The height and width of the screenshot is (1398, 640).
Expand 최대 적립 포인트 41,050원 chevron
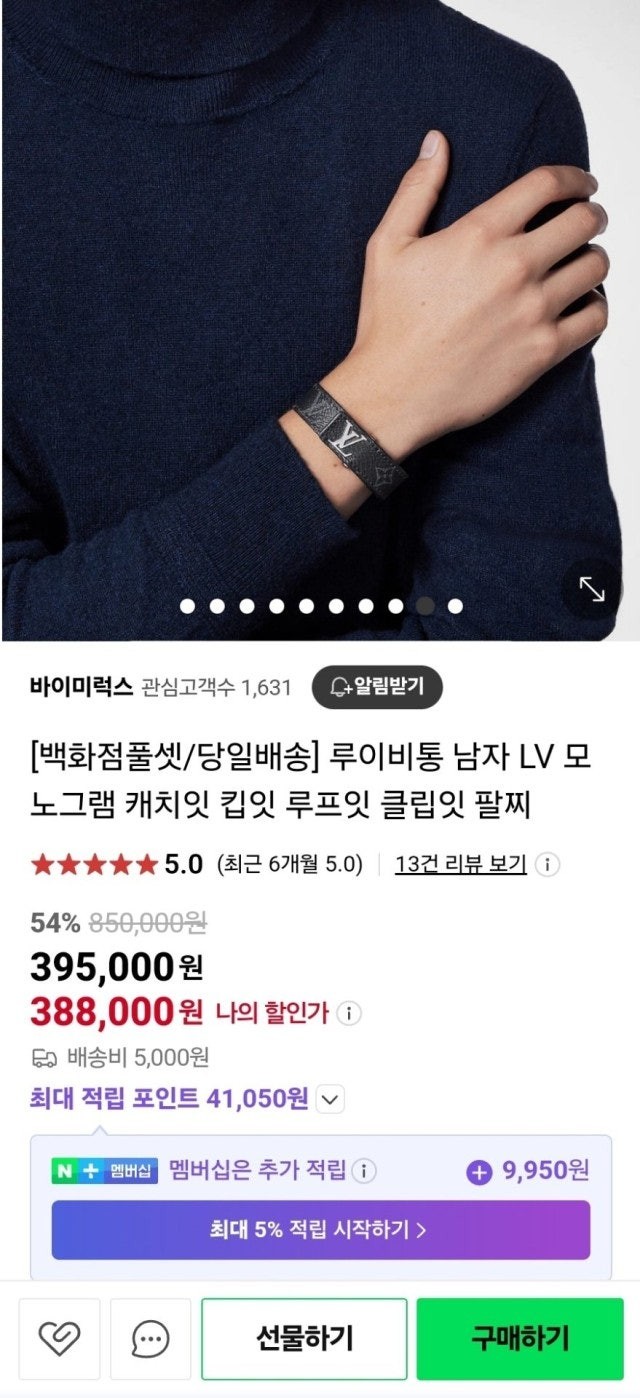click(330, 1100)
